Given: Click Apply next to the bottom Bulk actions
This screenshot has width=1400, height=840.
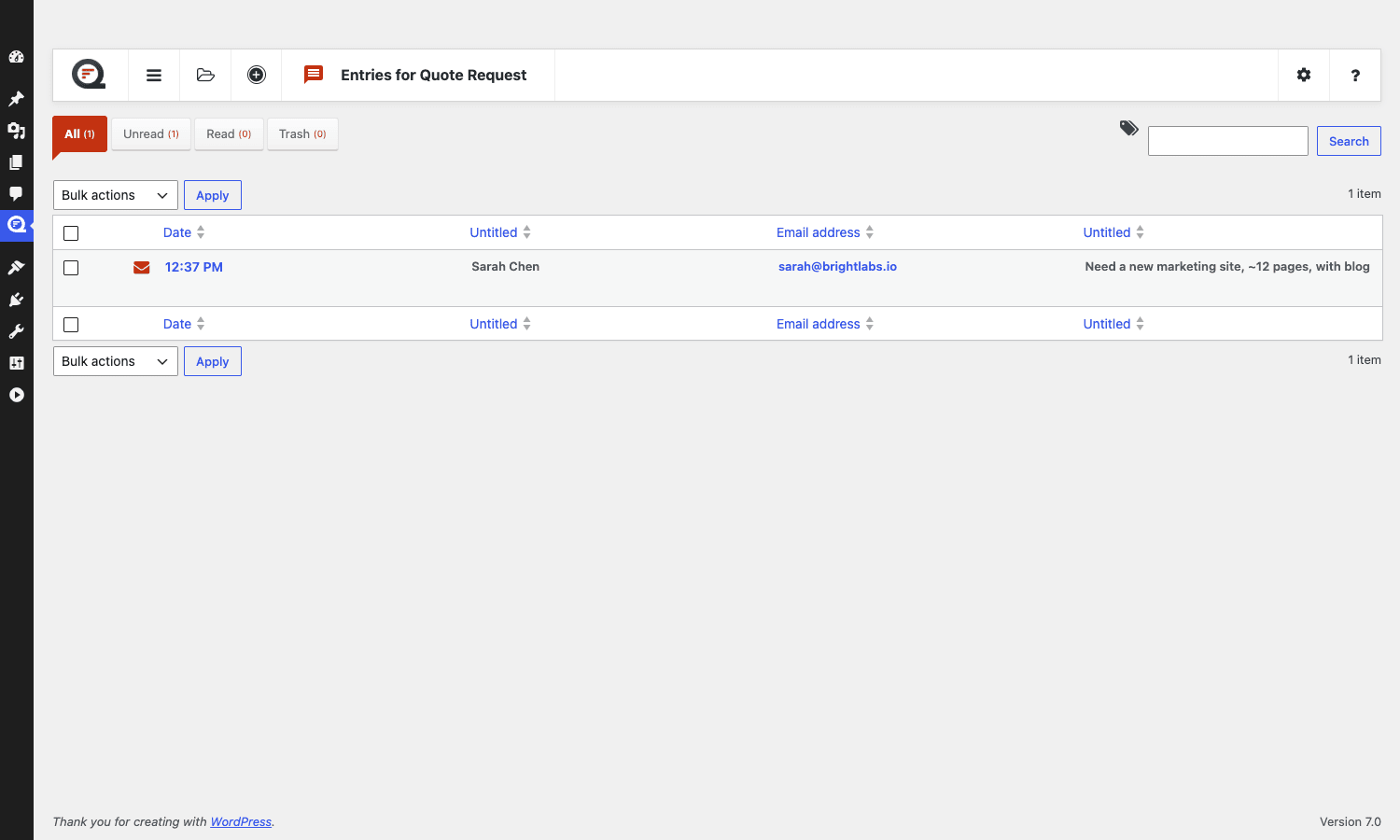Looking at the screenshot, I should 213,361.
